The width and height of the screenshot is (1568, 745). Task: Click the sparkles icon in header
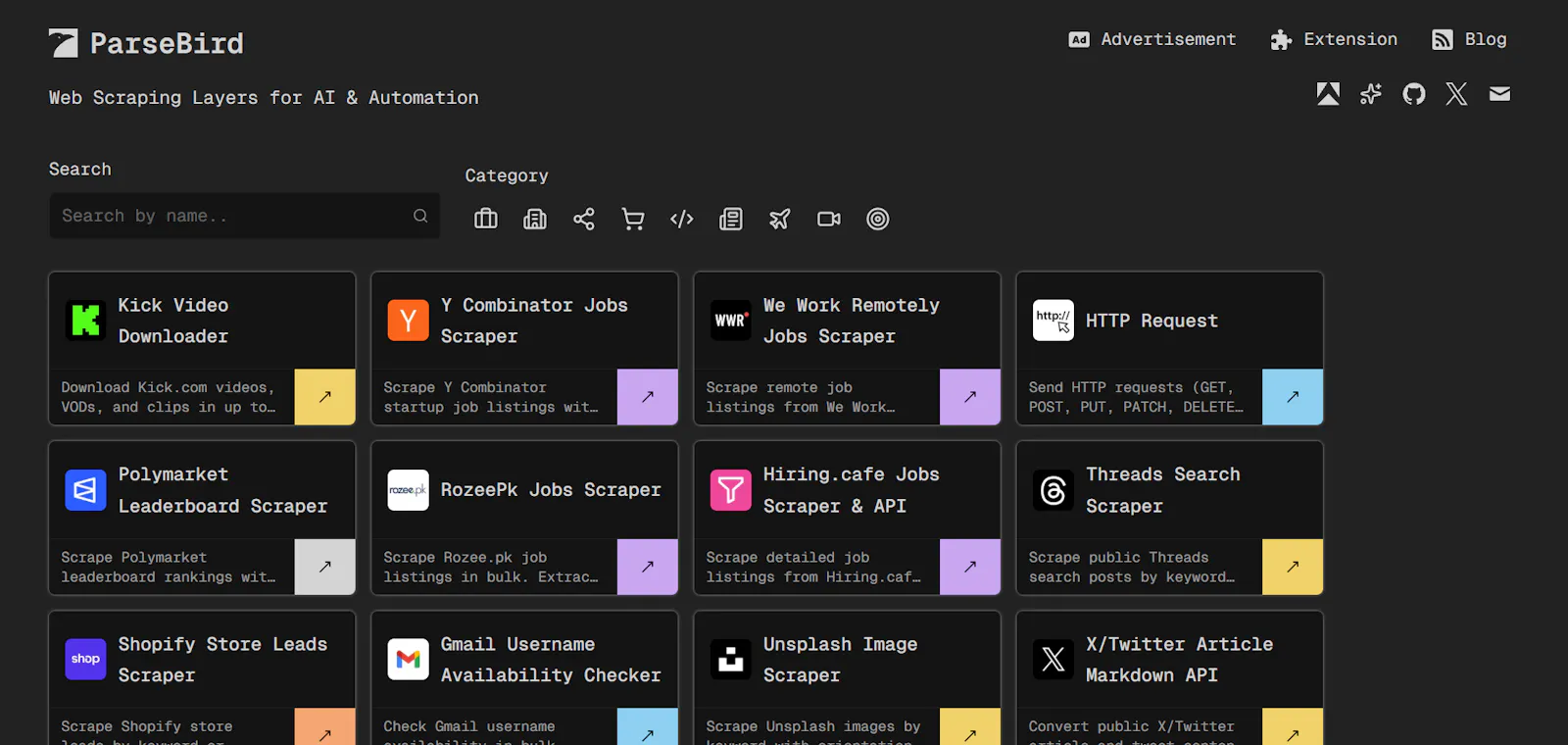click(x=1371, y=94)
